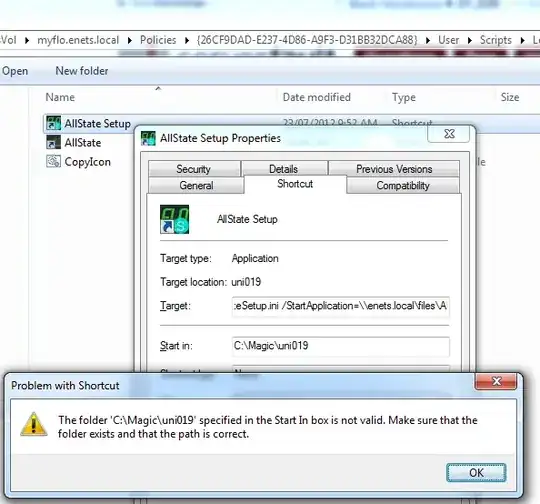This screenshot has height=504, width=540.
Task: Click the Target type value Application
Action: coord(255,259)
